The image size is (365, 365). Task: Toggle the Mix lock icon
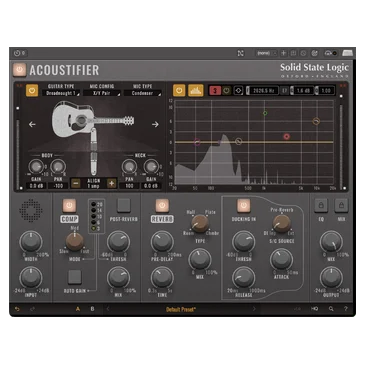point(341,205)
